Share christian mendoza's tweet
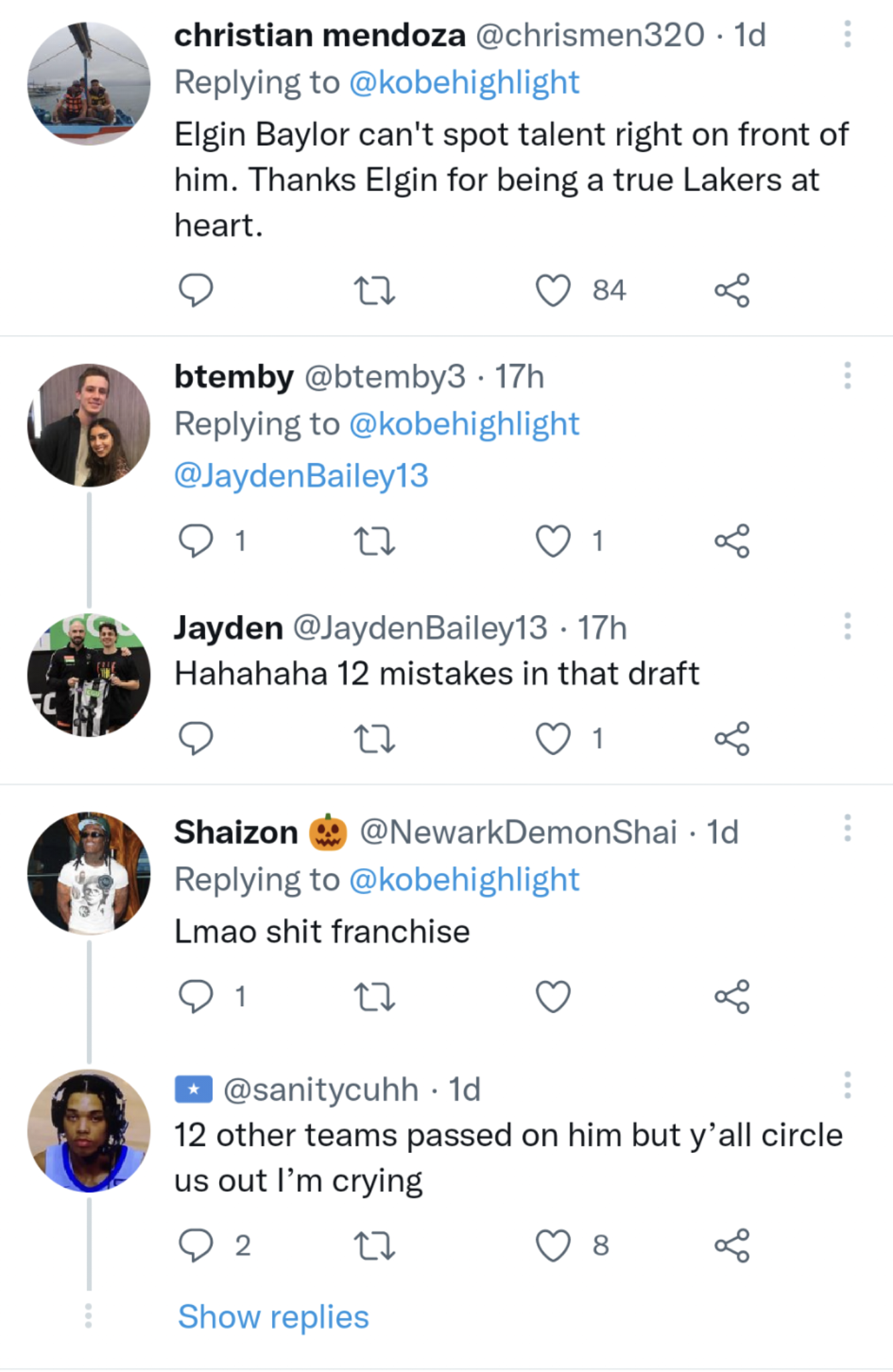Screen dimensions: 893x1372 [732, 291]
